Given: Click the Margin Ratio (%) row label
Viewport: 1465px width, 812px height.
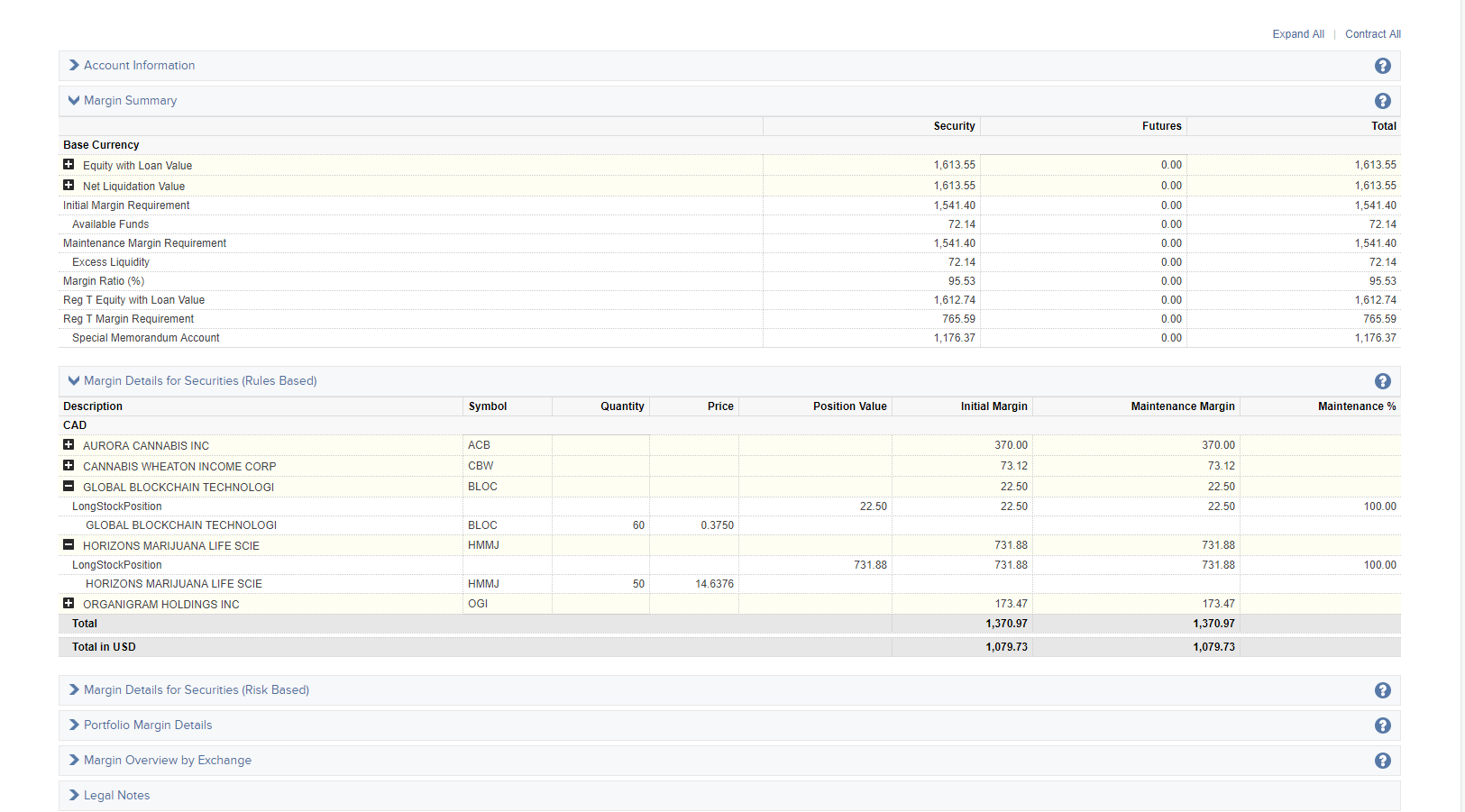Looking at the screenshot, I should pos(104,281).
